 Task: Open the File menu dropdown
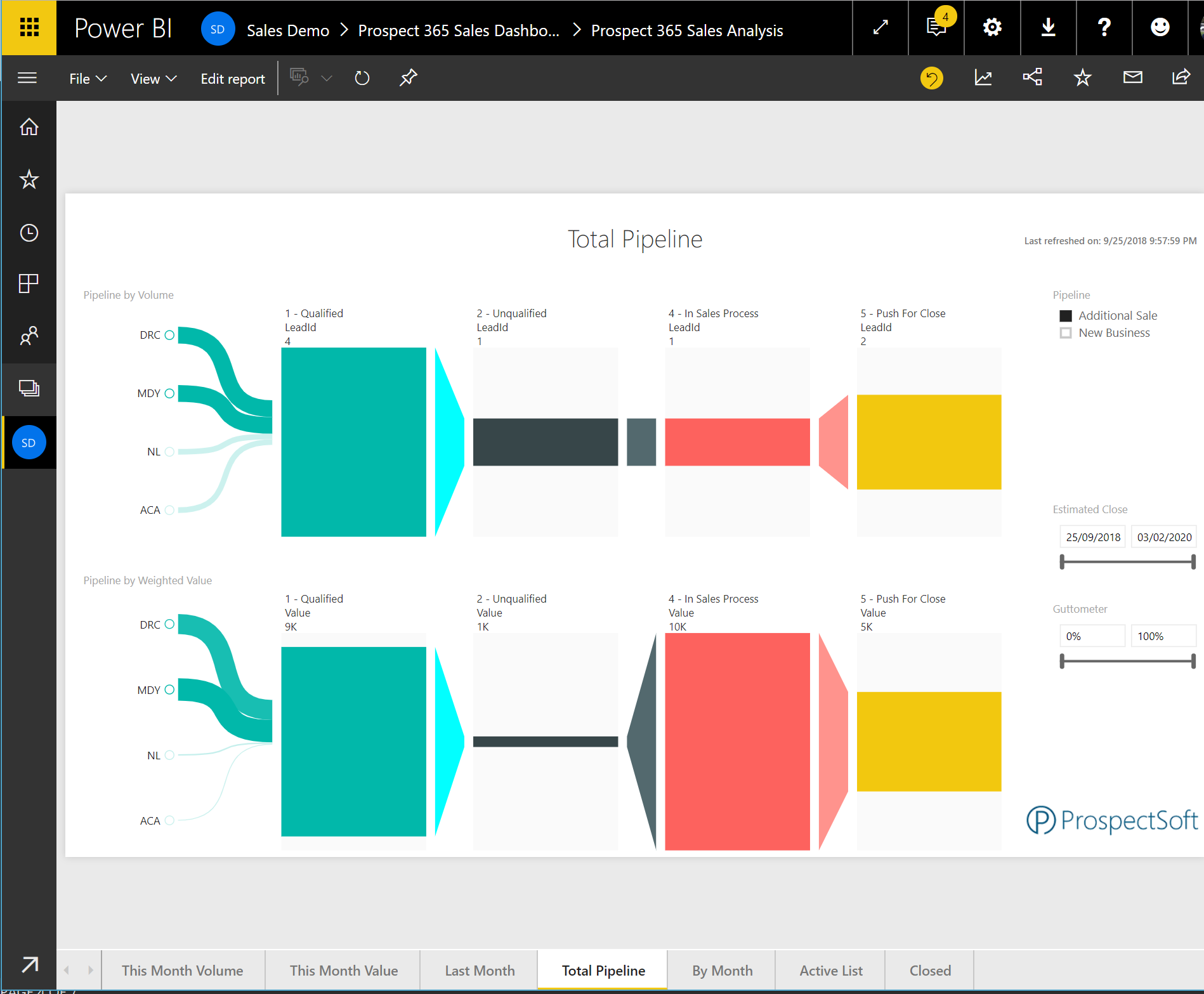point(87,78)
